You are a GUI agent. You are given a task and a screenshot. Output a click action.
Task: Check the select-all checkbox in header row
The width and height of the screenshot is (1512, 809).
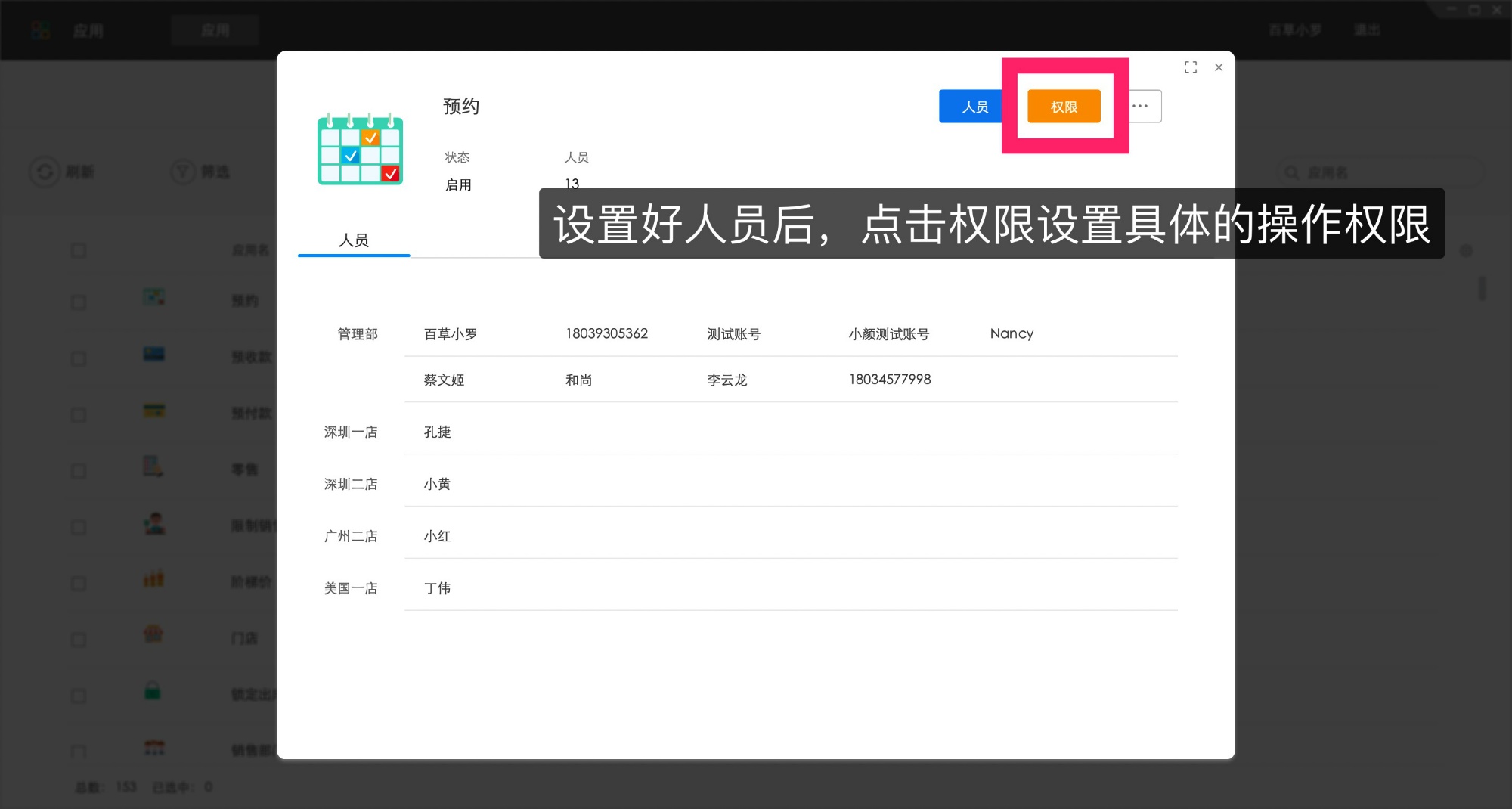pyautogui.click(x=79, y=250)
